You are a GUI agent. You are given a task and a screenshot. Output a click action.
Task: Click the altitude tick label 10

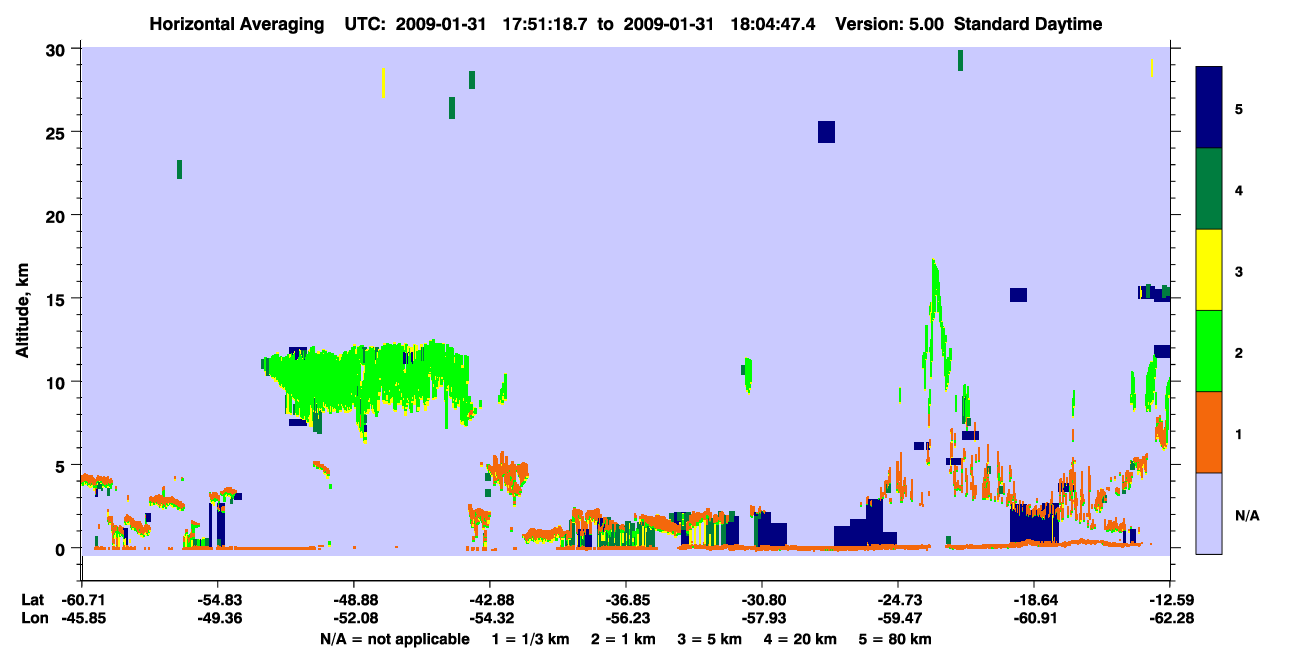pos(58,382)
